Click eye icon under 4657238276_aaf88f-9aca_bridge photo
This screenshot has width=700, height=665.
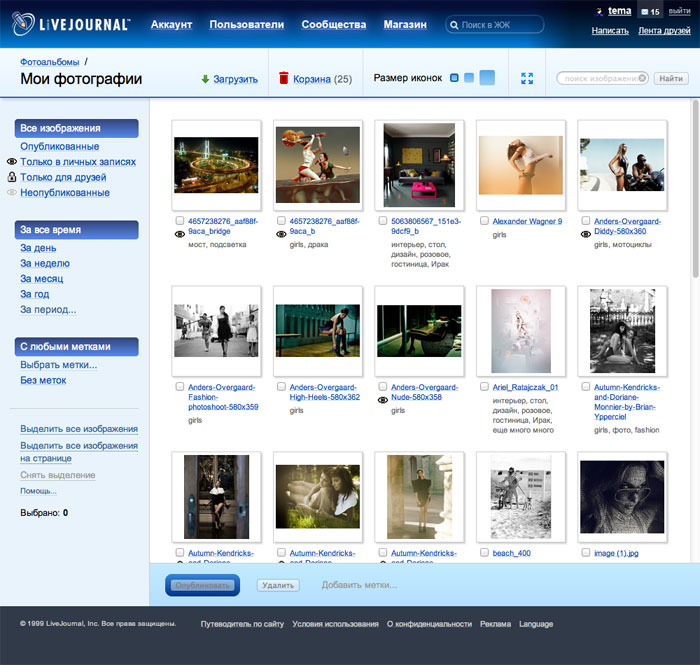(x=180, y=234)
